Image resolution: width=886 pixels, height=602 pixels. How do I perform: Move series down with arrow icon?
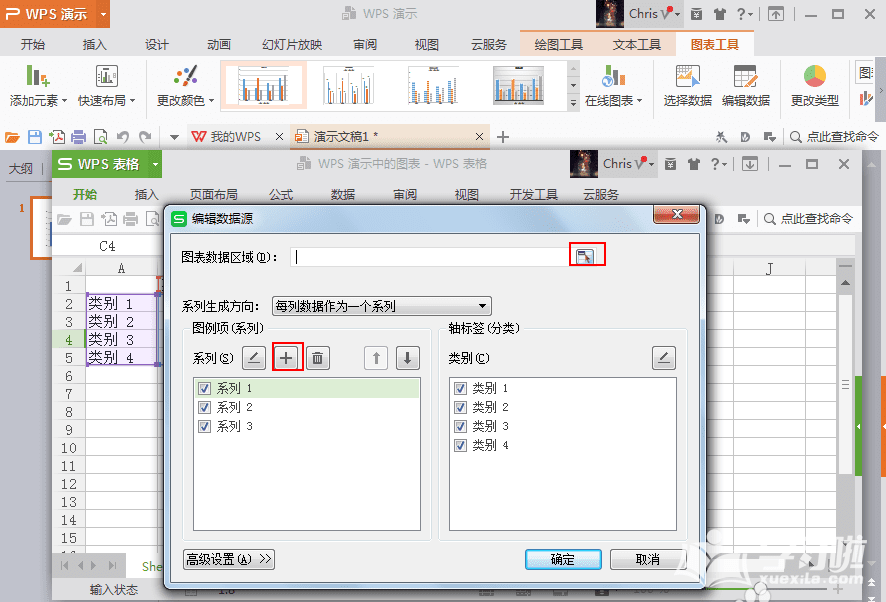[x=407, y=358]
